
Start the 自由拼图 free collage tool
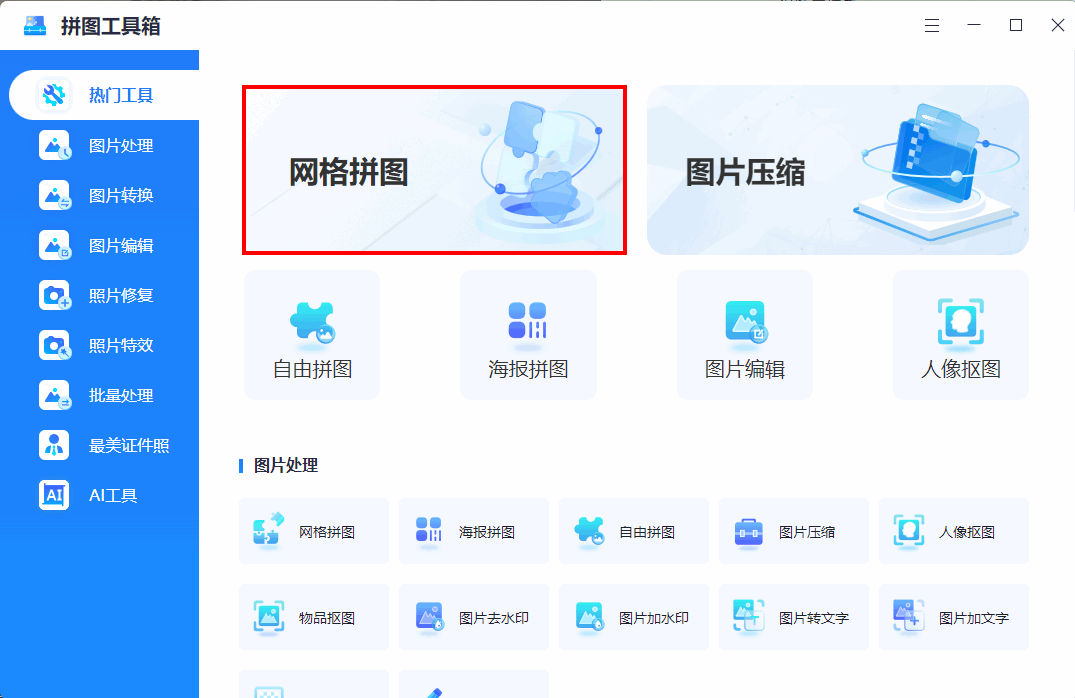click(311, 335)
